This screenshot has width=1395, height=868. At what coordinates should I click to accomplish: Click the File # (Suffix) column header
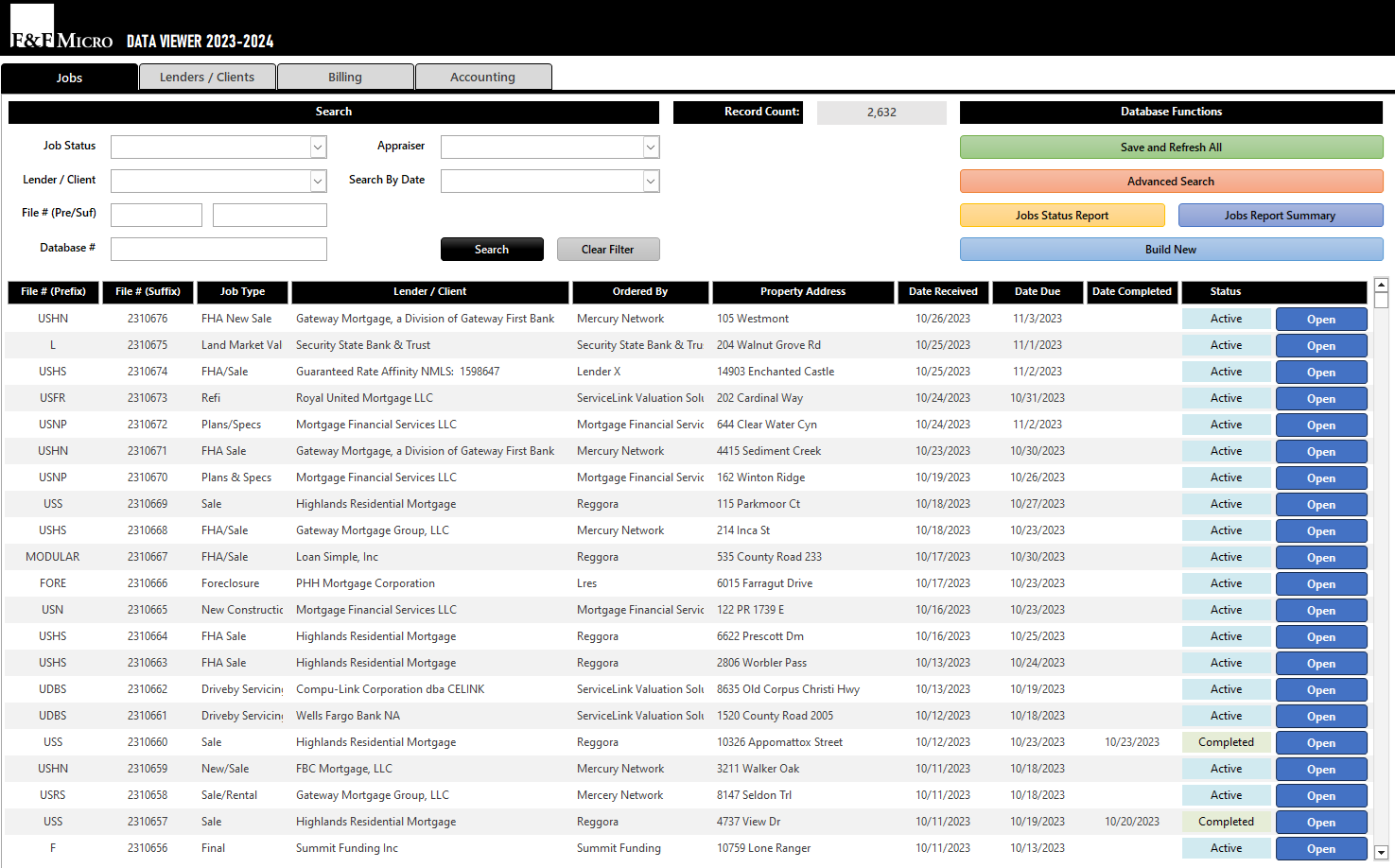click(148, 291)
